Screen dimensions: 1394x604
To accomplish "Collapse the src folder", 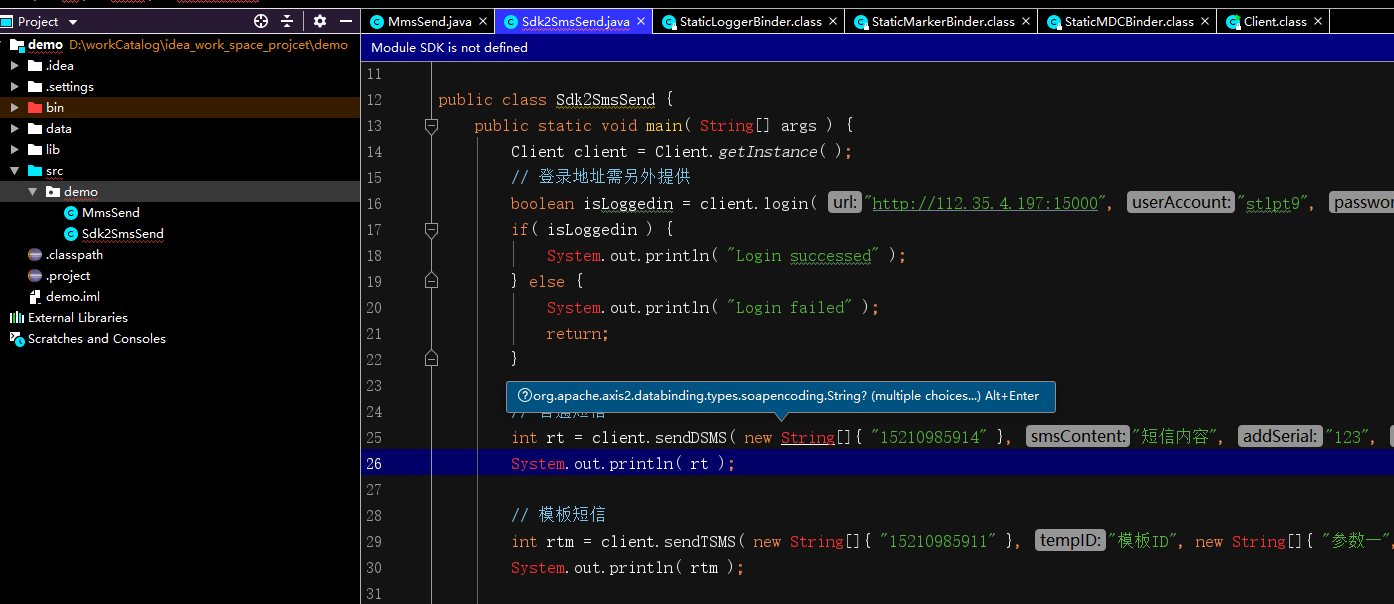I will (16, 170).
